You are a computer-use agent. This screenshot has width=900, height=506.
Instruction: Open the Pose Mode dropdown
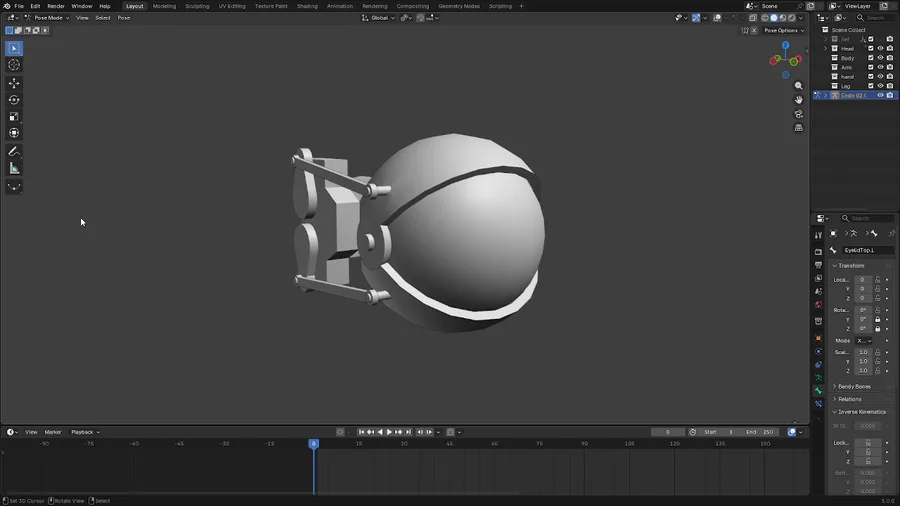(47, 18)
